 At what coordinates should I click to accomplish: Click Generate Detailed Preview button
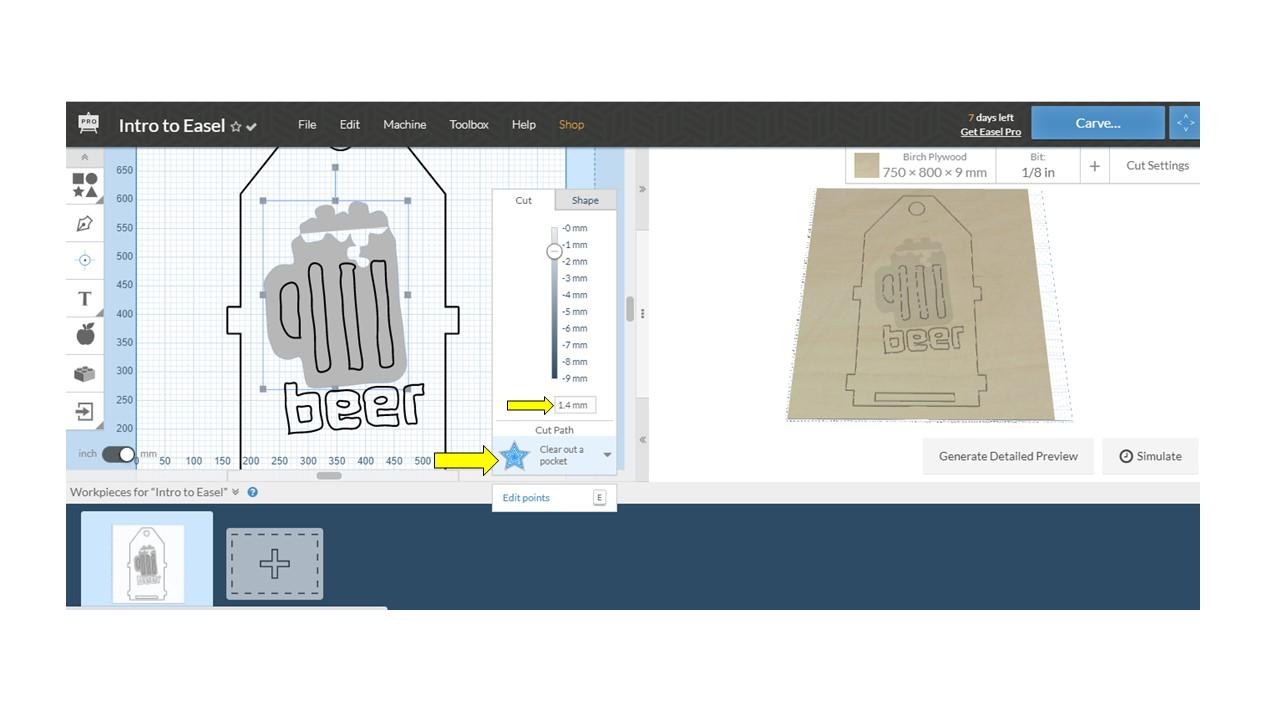(1008, 456)
